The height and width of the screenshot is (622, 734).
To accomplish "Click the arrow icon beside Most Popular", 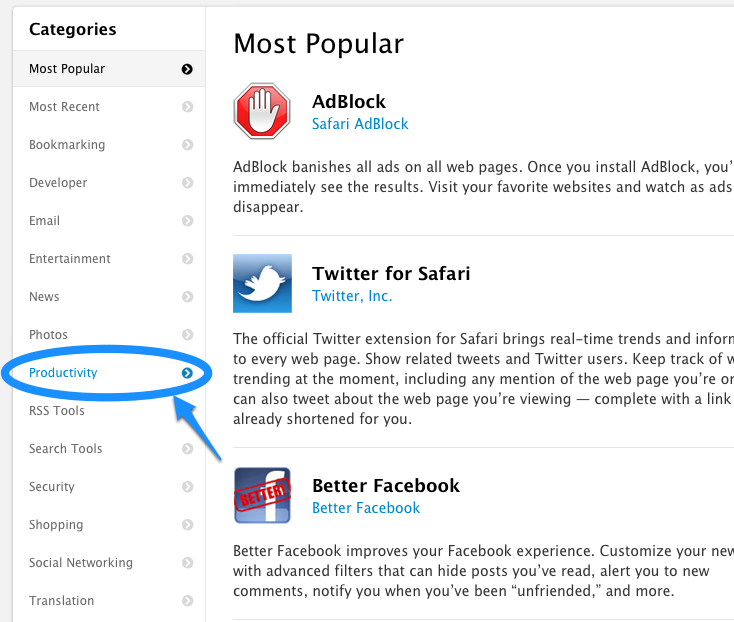I will pyautogui.click(x=187, y=69).
